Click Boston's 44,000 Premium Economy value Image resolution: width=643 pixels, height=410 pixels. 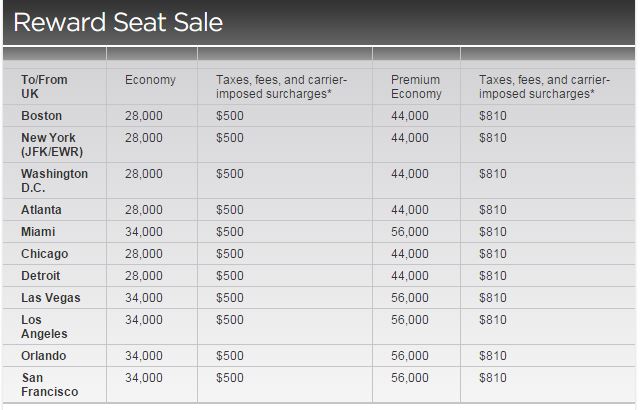[x=410, y=116]
